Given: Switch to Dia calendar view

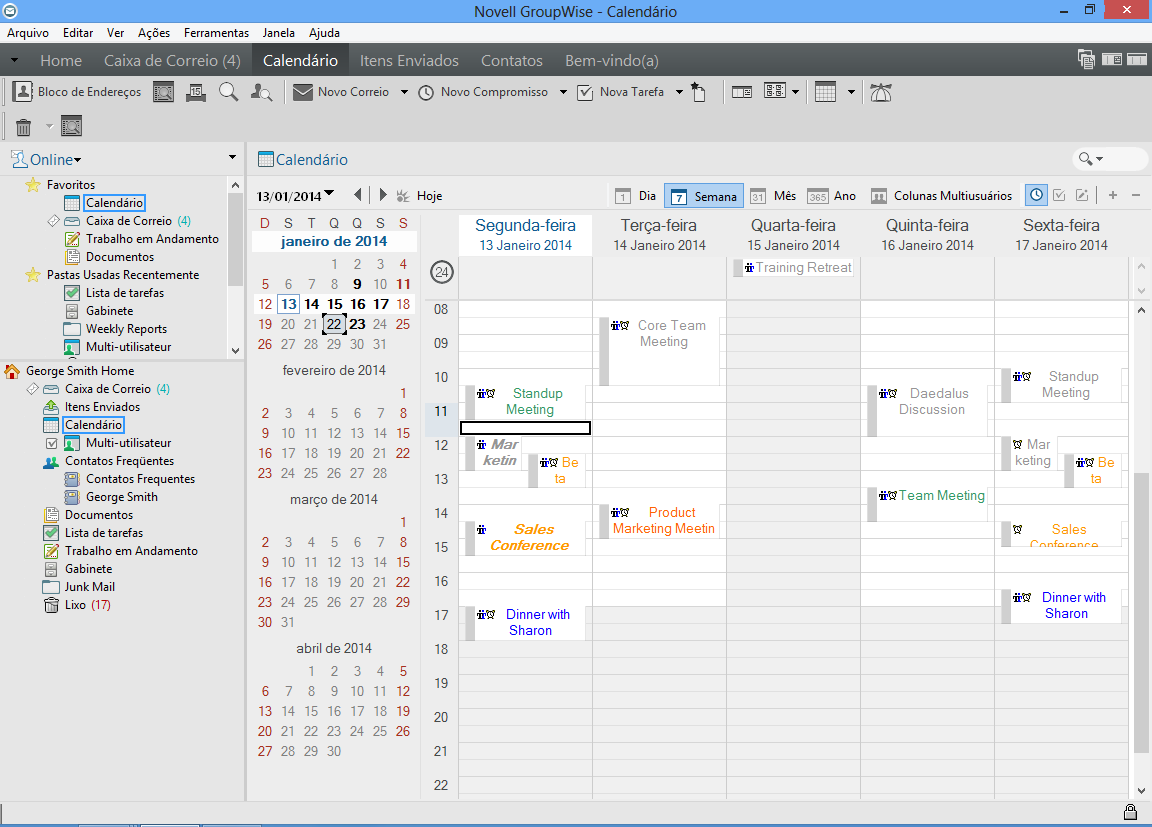Looking at the screenshot, I should point(638,195).
